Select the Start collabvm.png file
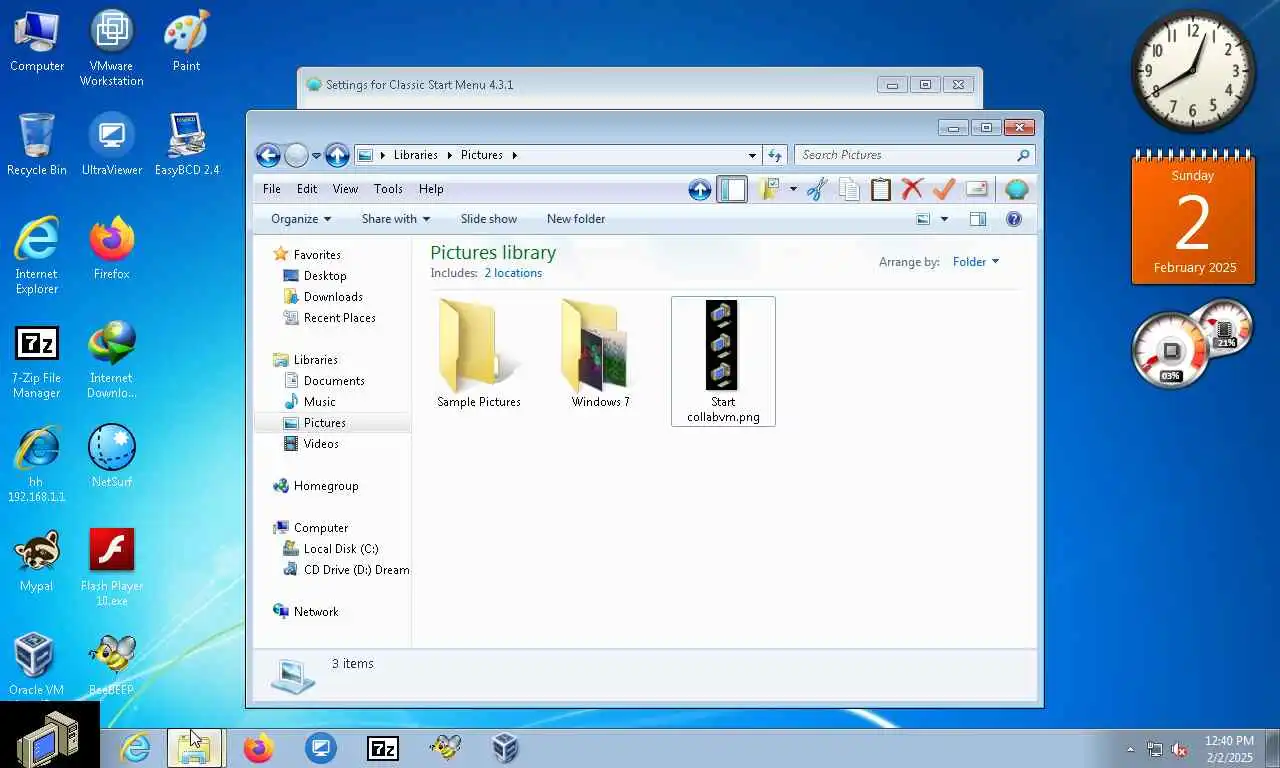Viewport: 1280px width, 768px height. pyautogui.click(x=723, y=361)
